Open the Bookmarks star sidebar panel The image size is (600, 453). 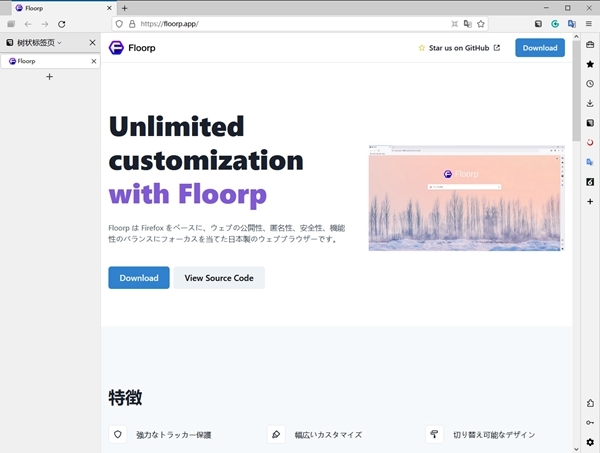pos(590,64)
